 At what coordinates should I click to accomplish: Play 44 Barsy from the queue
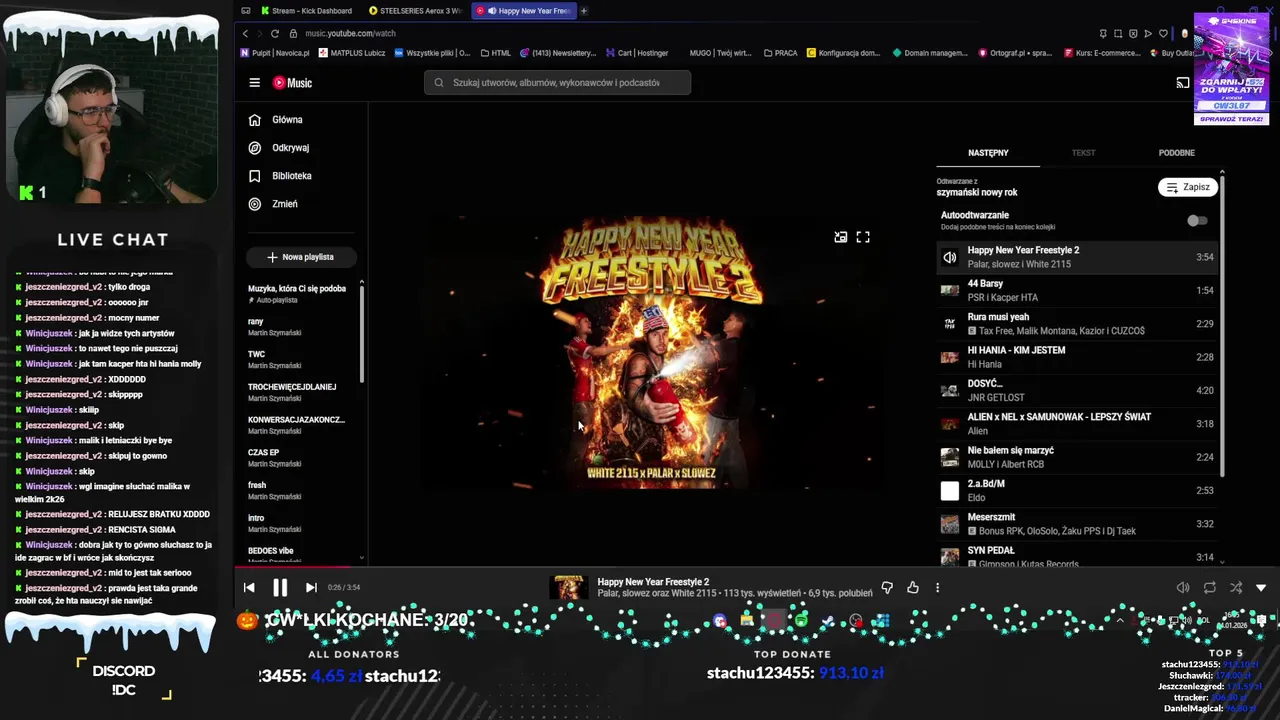1077,290
